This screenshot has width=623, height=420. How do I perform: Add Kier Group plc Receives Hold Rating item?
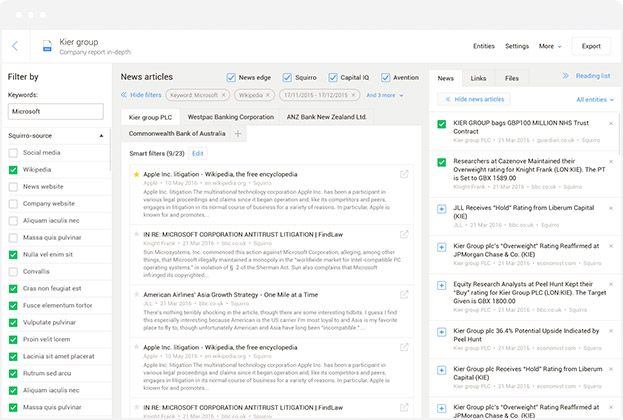[441, 370]
